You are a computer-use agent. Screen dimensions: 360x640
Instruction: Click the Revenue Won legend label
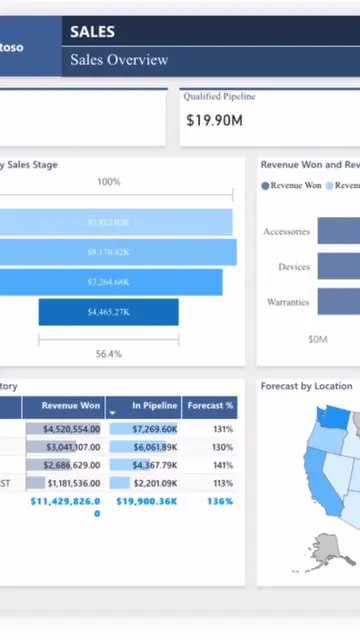click(x=296, y=185)
